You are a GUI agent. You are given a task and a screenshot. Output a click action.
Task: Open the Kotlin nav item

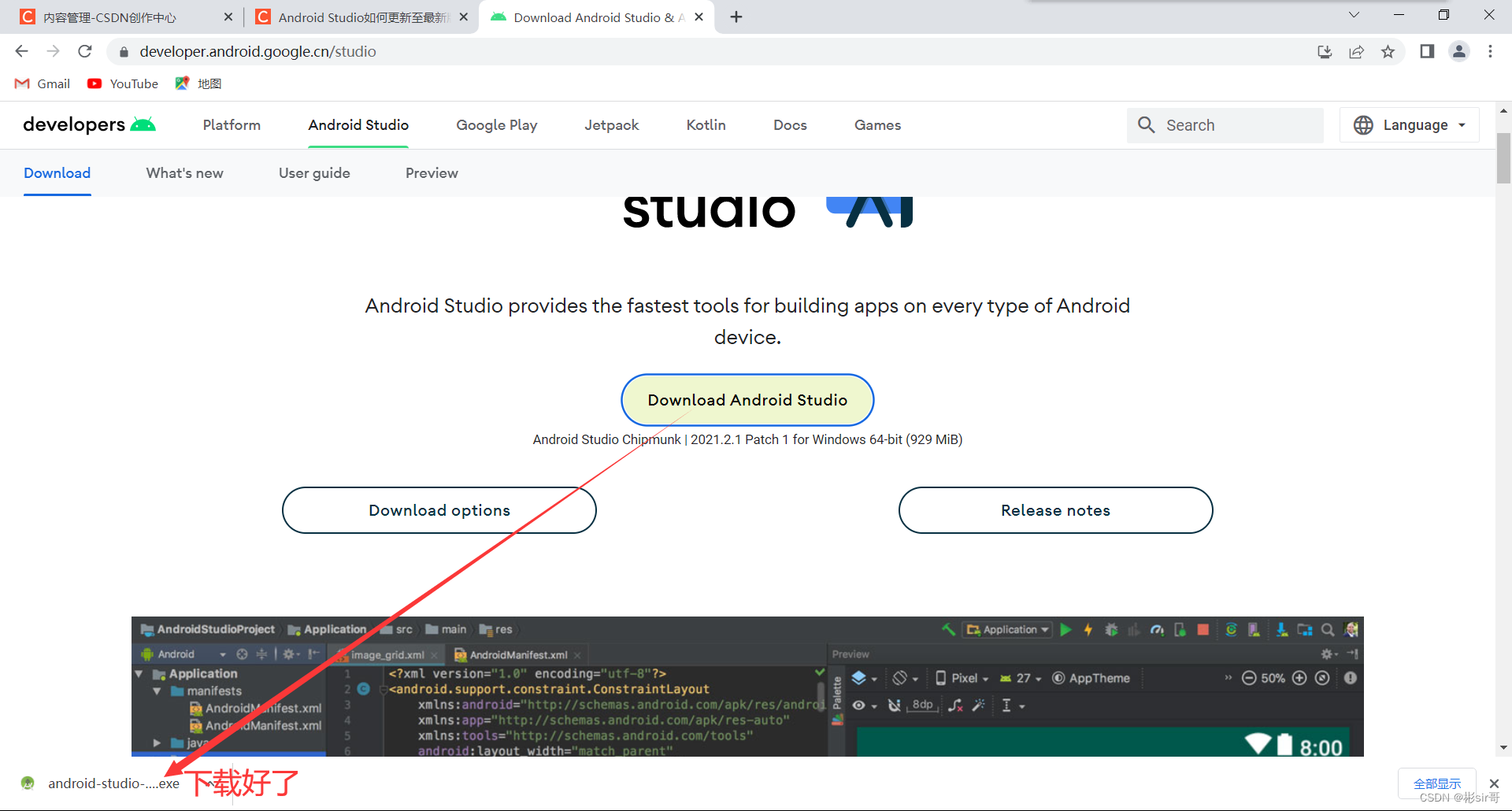click(x=706, y=125)
